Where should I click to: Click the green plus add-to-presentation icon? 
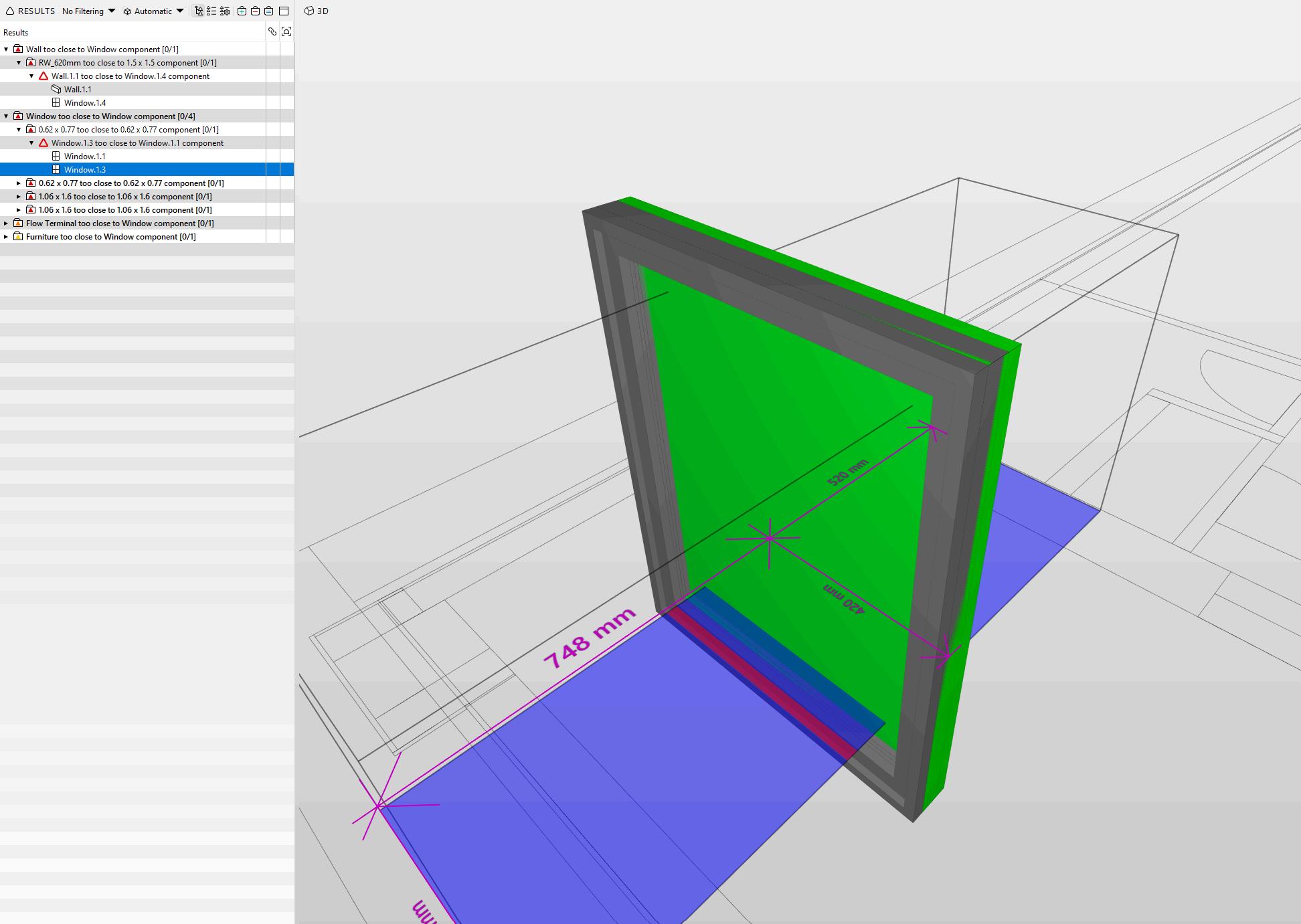click(242, 11)
